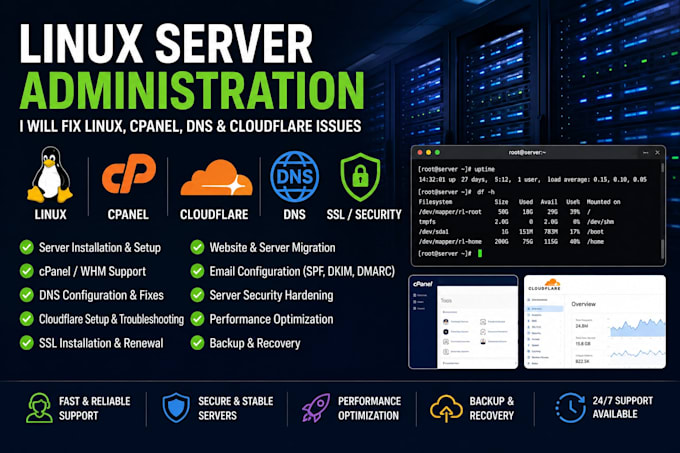
Task: Click the 'LINUX' label under the penguin
Action: 50,214
